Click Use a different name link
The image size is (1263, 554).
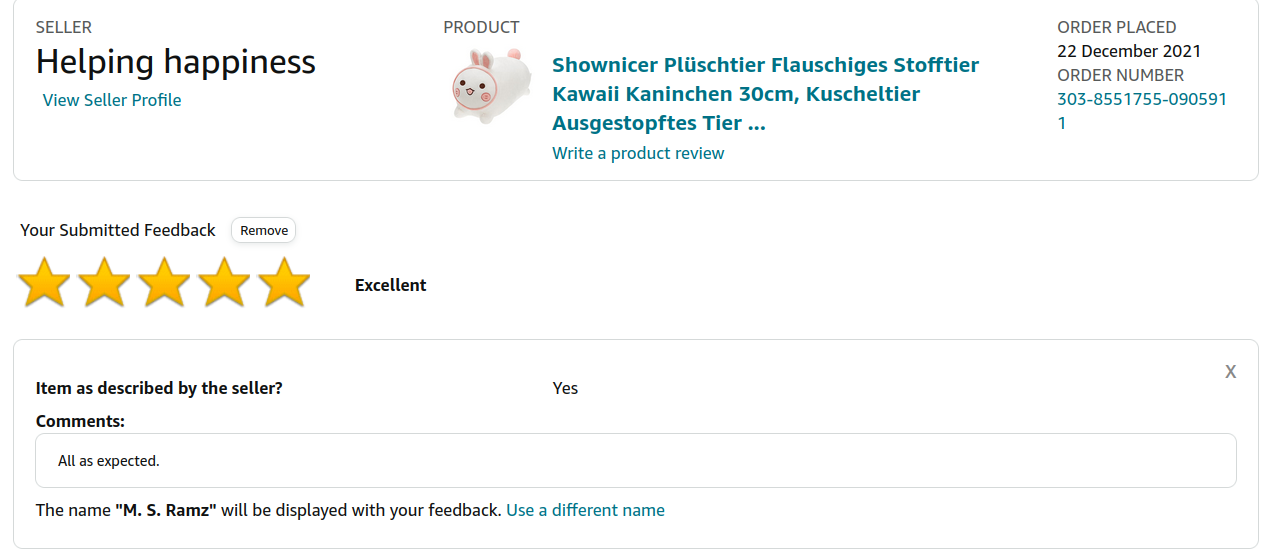pyautogui.click(x=585, y=510)
